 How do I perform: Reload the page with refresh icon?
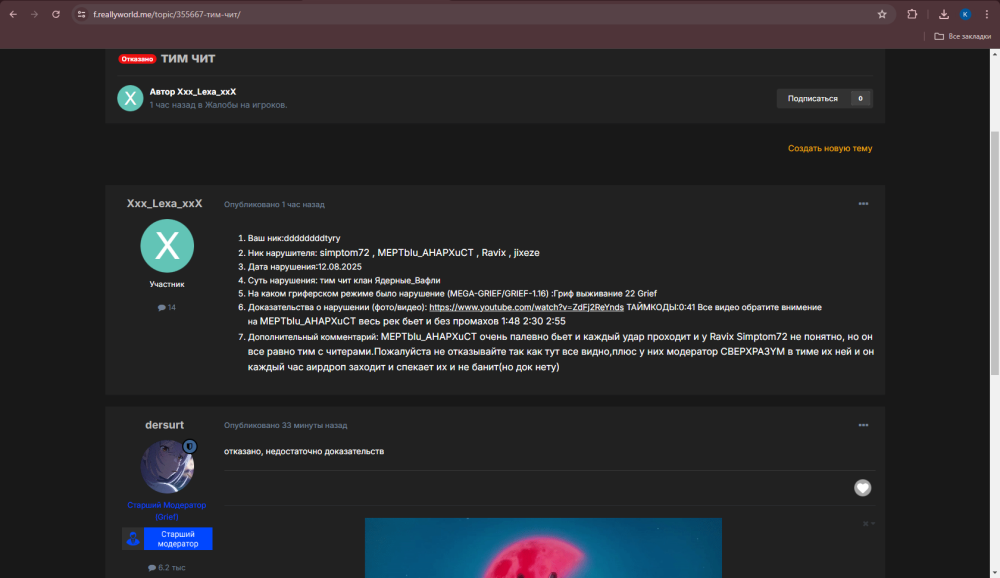(x=56, y=14)
